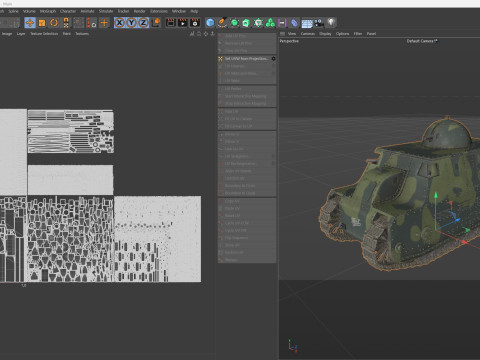This screenshot has width=480, height=360.
Task: Select the Move tool
Action: [30, 23]
